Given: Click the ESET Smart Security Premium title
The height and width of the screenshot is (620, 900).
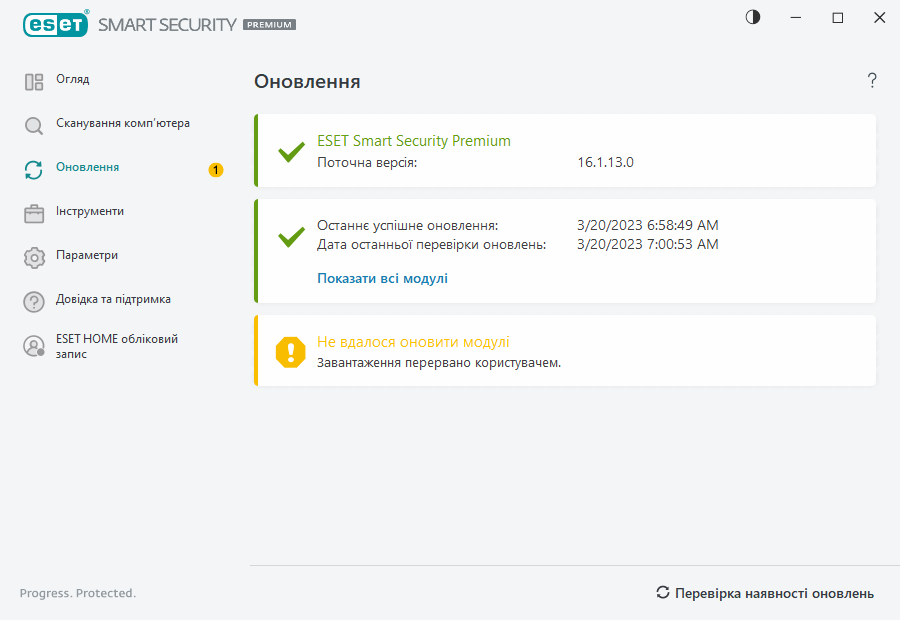Looking at the screenshot, I should click(x=413, y=141).
